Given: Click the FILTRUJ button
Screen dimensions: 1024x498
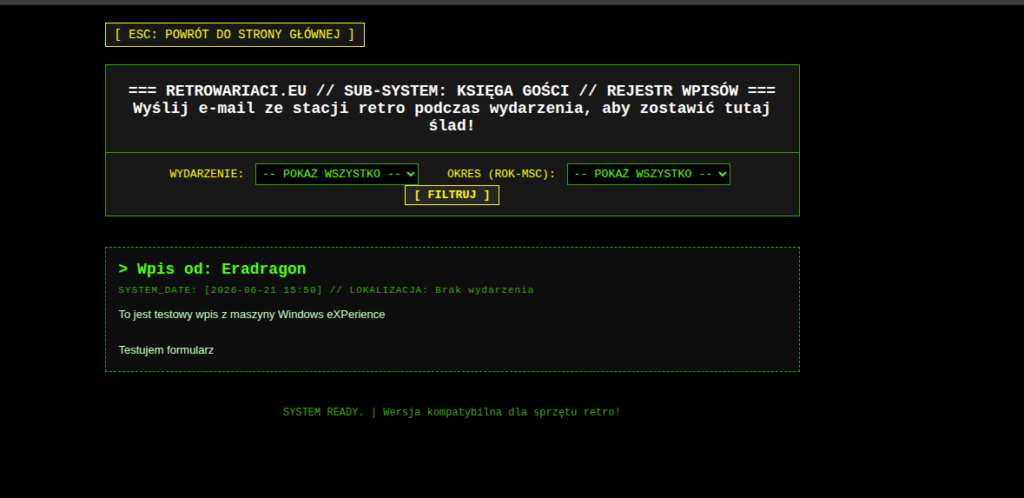Looking at the screenshot, I should click(x=452, y=195).
